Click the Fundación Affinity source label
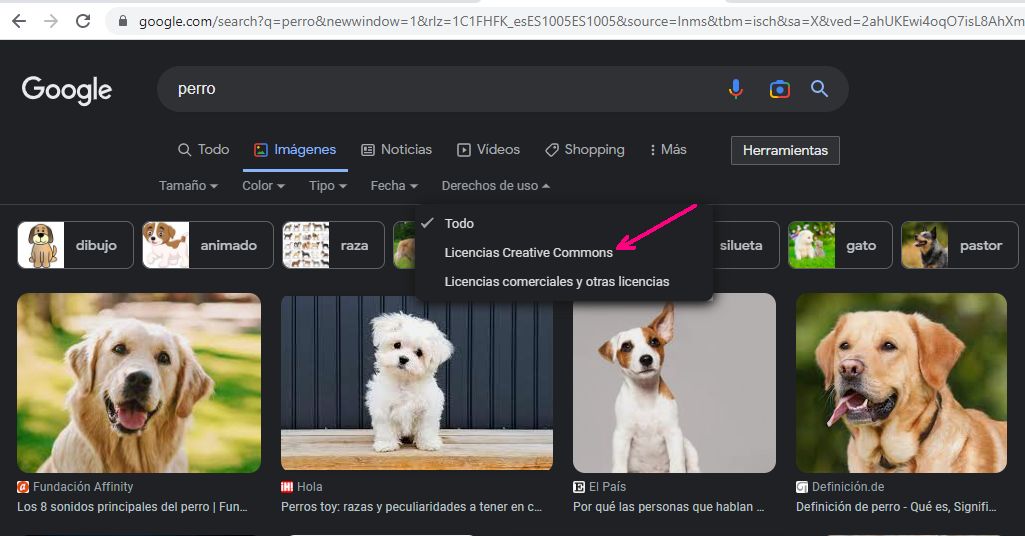The height and width of the screenshot is (536, 1025). point(75,487)
